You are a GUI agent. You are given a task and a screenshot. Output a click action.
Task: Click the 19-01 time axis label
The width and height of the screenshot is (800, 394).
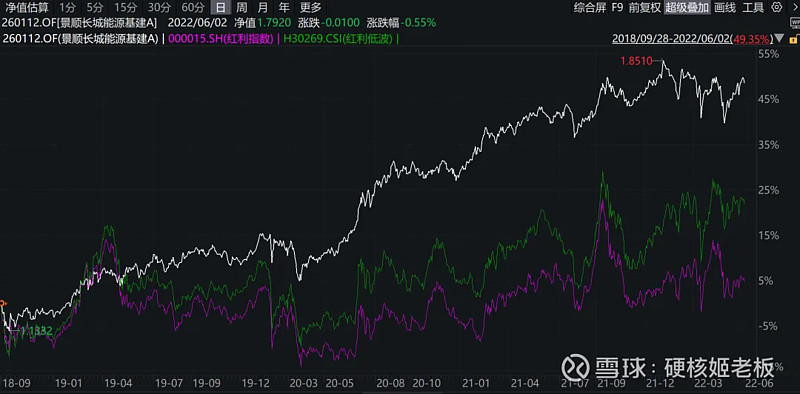(x=68, y=383)
